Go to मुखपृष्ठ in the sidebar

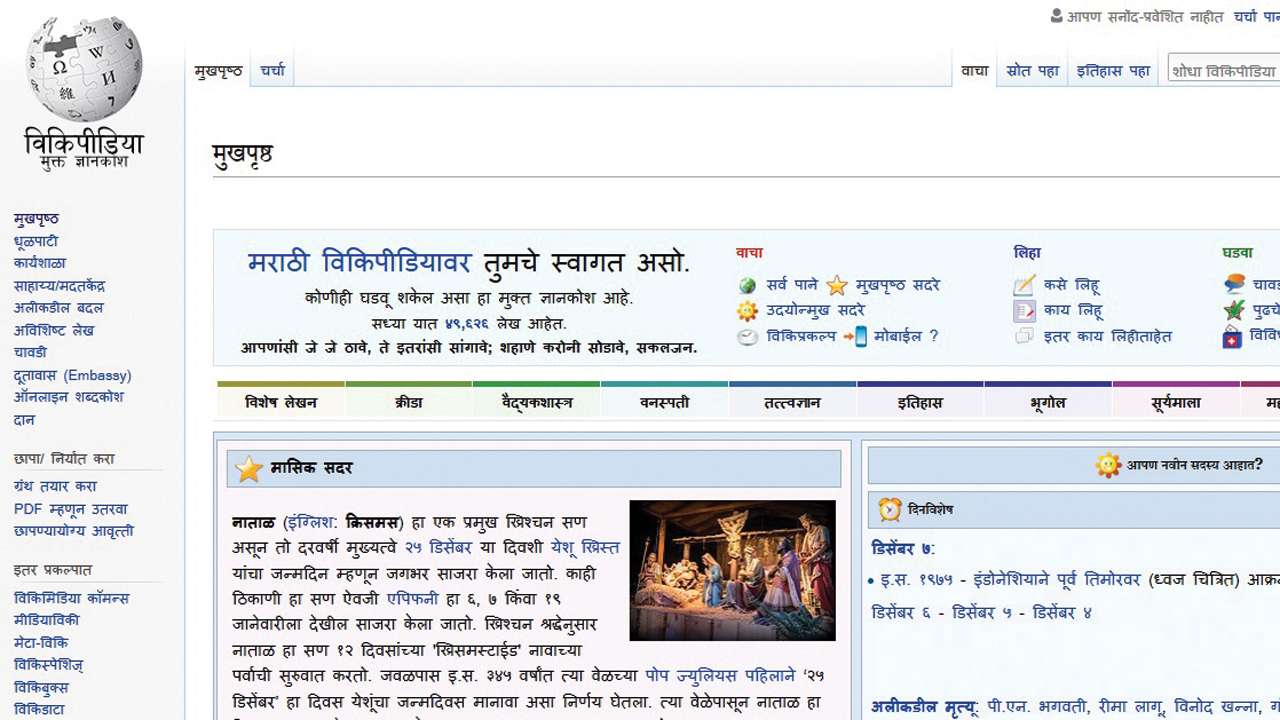click(x=36, y=219)
